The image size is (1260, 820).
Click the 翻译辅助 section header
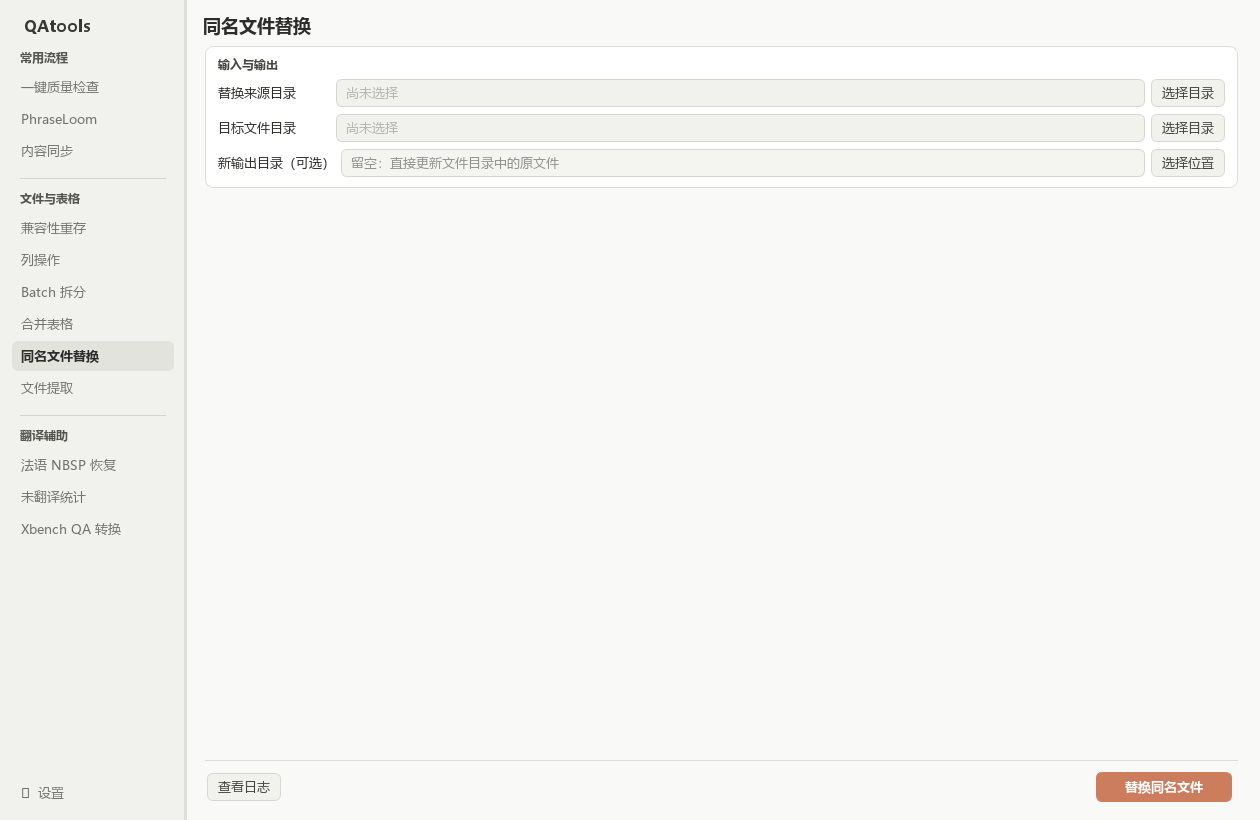tap(44, 436)
